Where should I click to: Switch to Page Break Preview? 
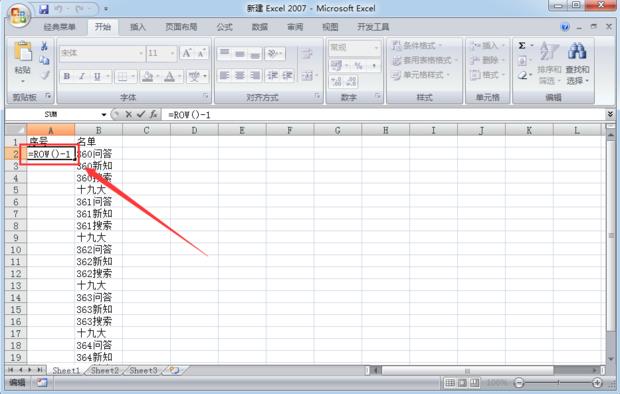point(475,383)
